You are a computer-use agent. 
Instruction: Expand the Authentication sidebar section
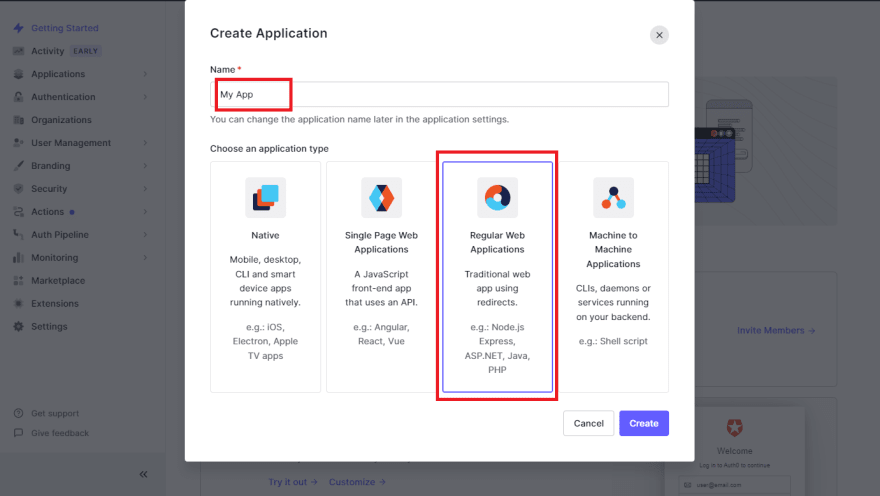(x=145, y=97)
